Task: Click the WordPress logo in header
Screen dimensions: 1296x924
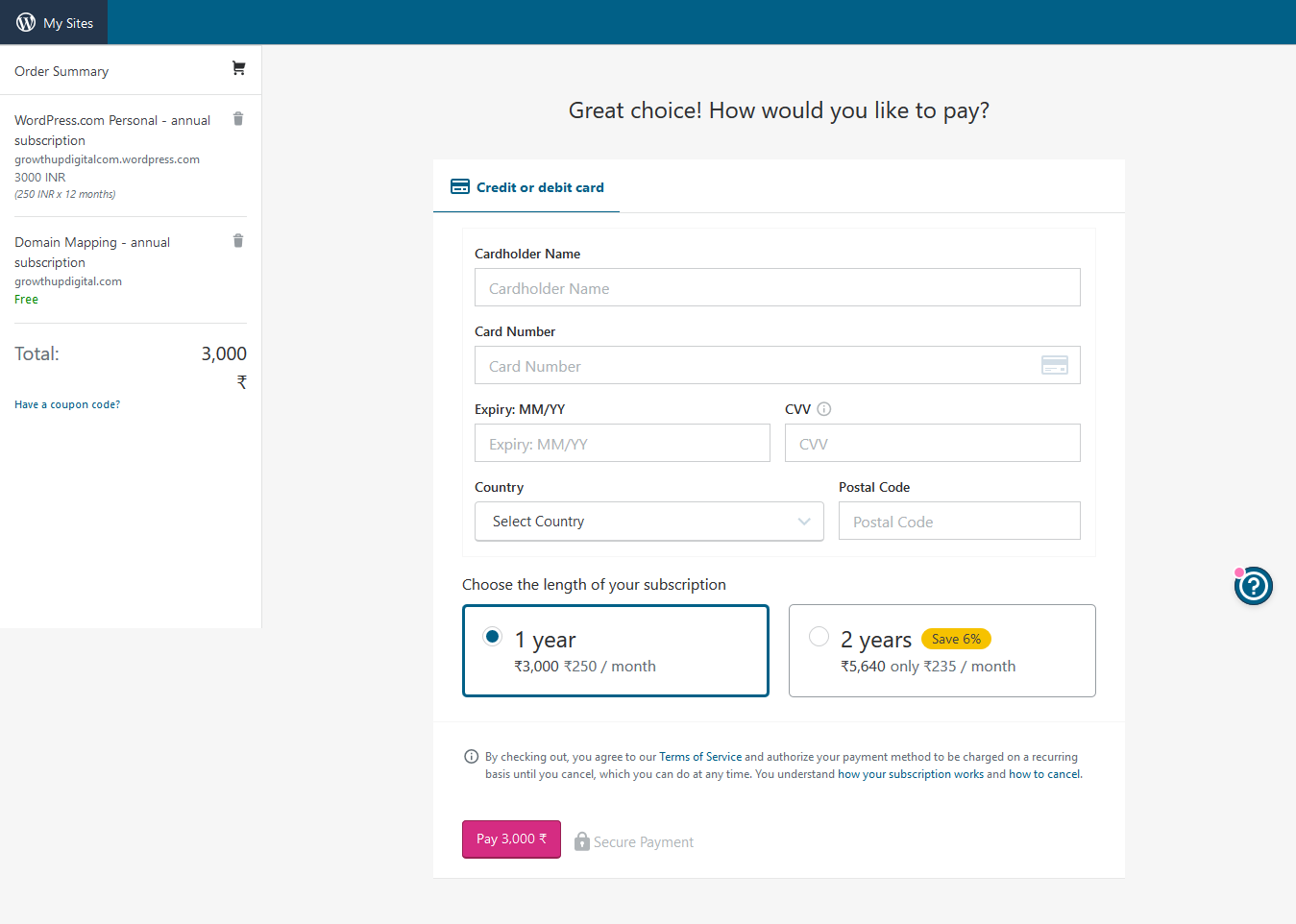Action: (x=26, y=22)
